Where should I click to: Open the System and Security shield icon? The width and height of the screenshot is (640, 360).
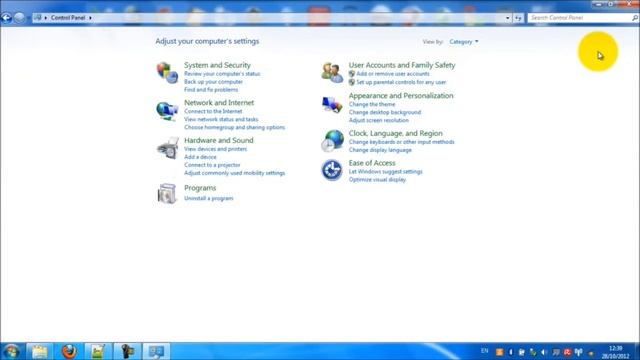[167, 73]
